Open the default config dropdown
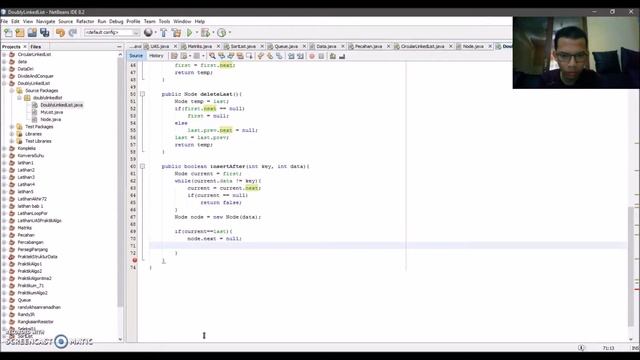Image resolution: width=640 pixels, height=360 pixels. (112, 33)
